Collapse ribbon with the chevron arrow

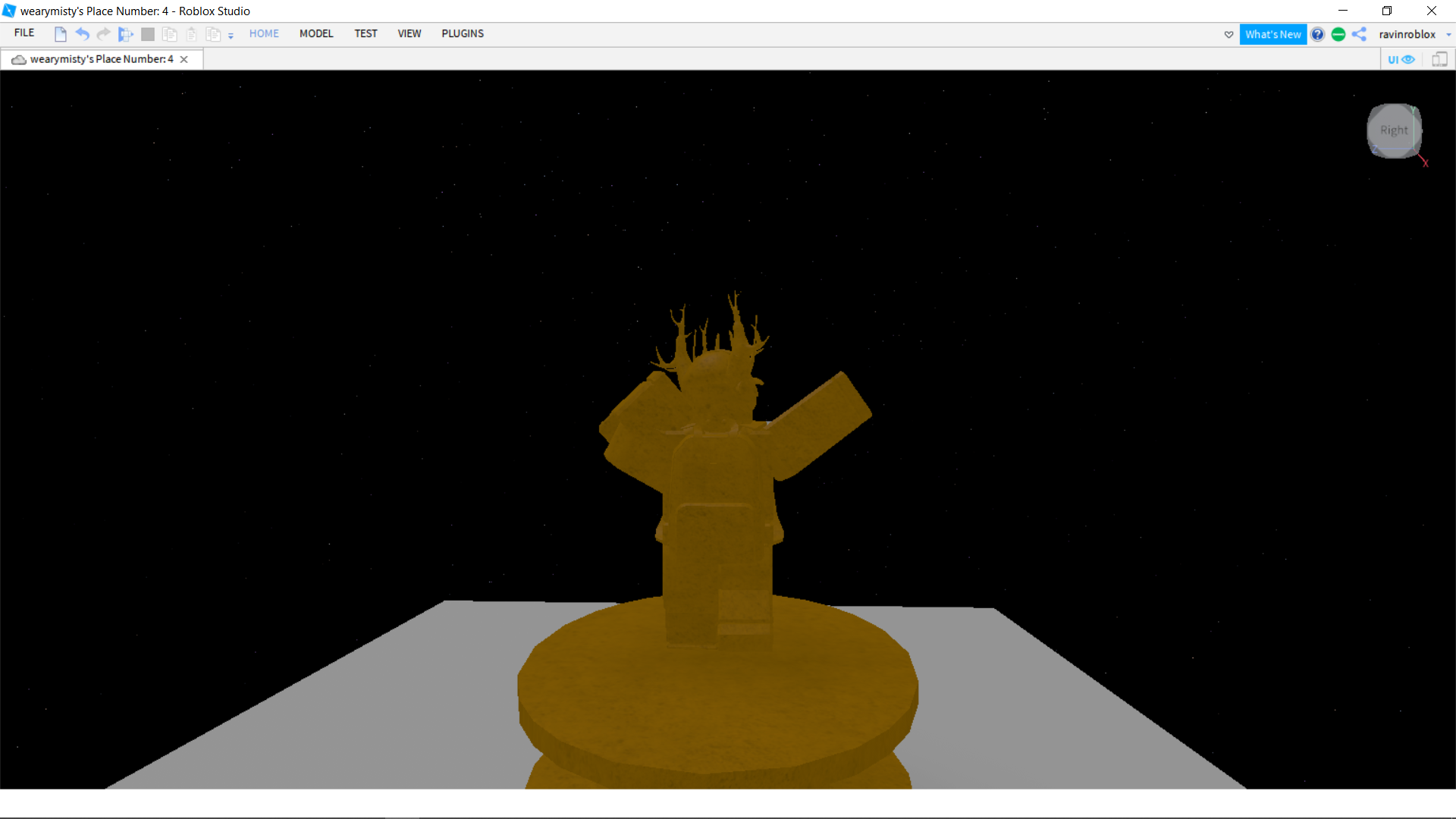pos(1228,34)
